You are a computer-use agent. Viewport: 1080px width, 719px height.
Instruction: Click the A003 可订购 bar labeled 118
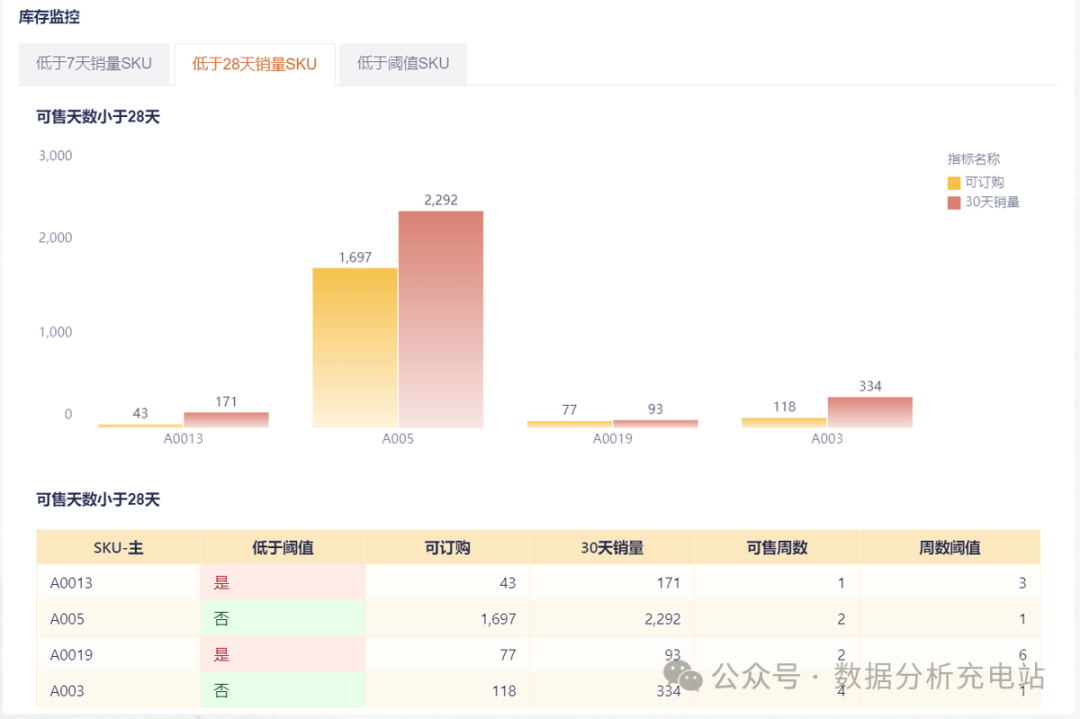pyautogui.click(x=784, y=422)
